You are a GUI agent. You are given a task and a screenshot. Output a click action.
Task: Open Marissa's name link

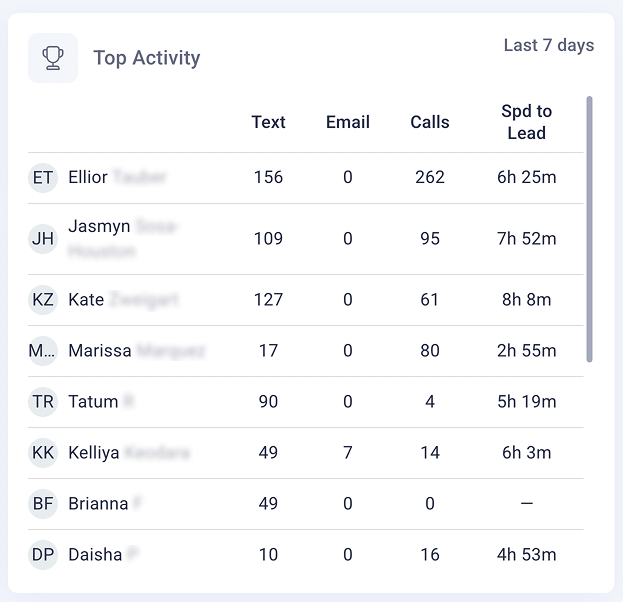click(x=137, y=350)
